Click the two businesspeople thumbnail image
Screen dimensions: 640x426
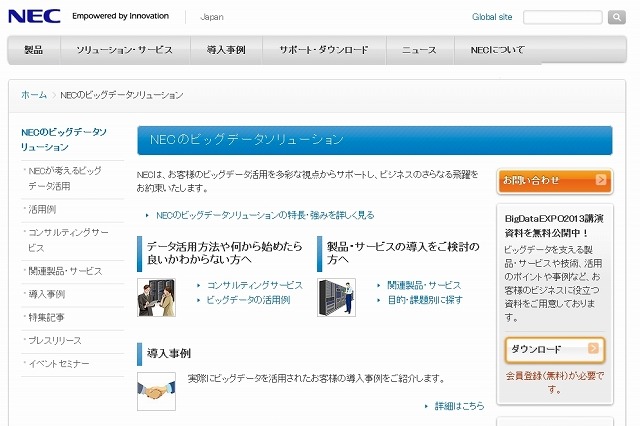point(156,297)
